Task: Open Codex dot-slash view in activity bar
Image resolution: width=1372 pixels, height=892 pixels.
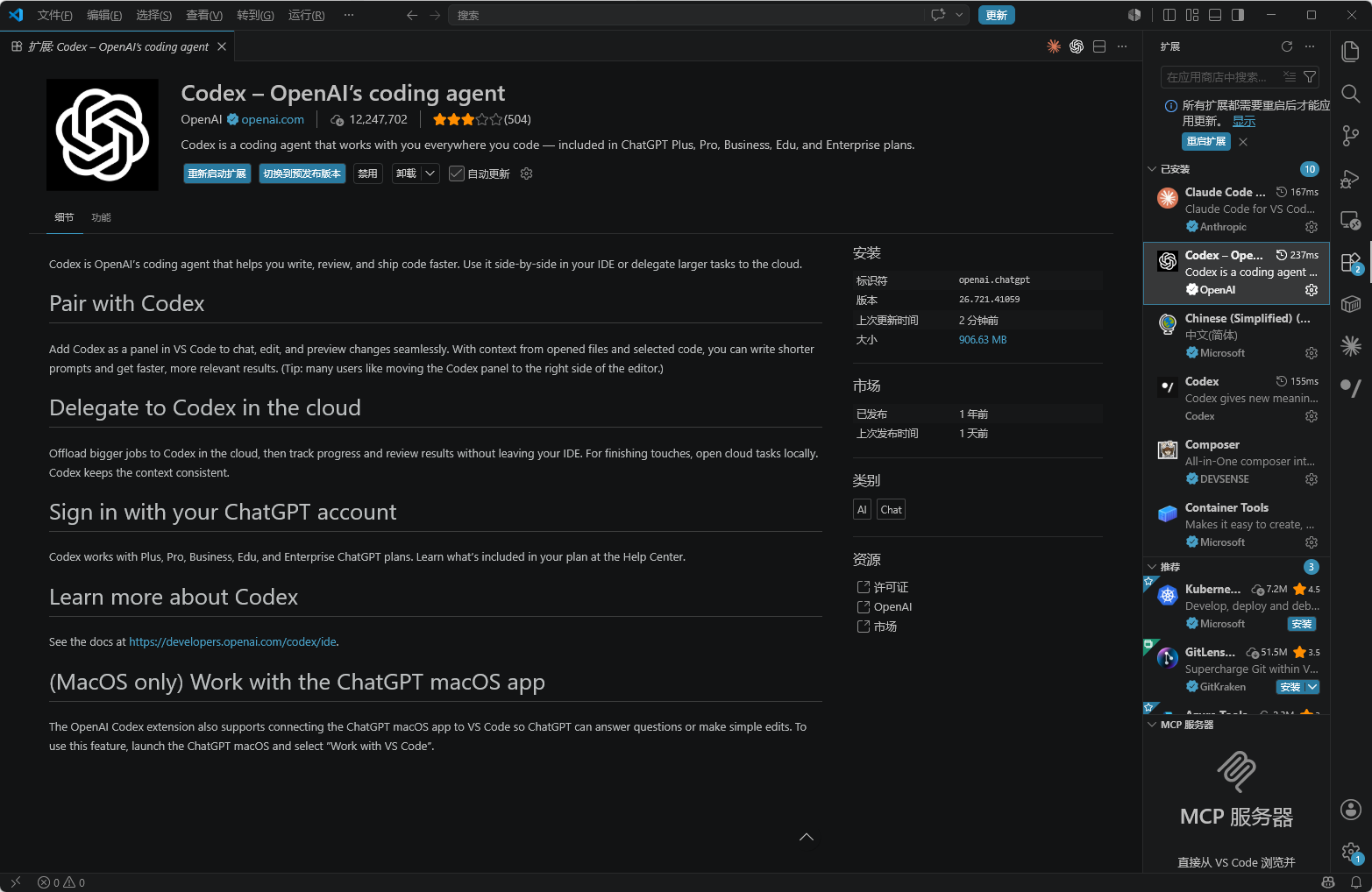Action: [x=1351, y=388]
